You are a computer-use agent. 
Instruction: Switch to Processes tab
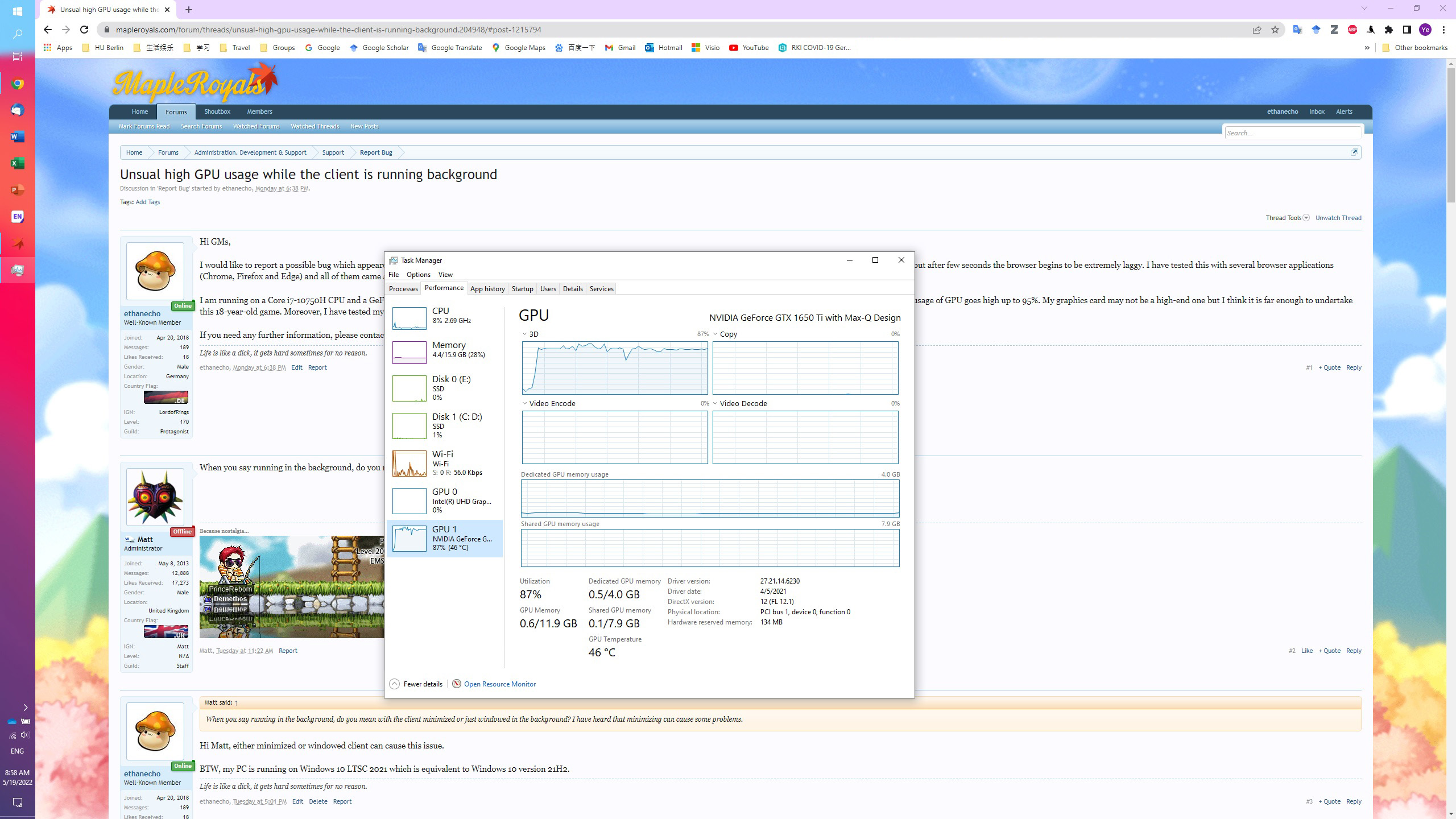pyautogui.click(x=403, y=289)
